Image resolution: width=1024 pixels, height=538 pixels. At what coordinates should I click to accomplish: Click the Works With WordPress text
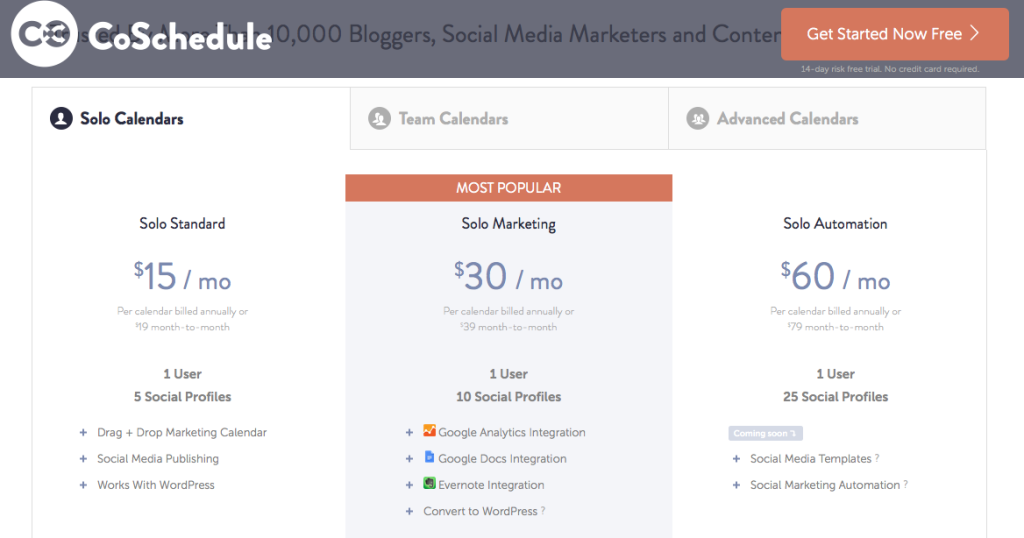point(155,485)
